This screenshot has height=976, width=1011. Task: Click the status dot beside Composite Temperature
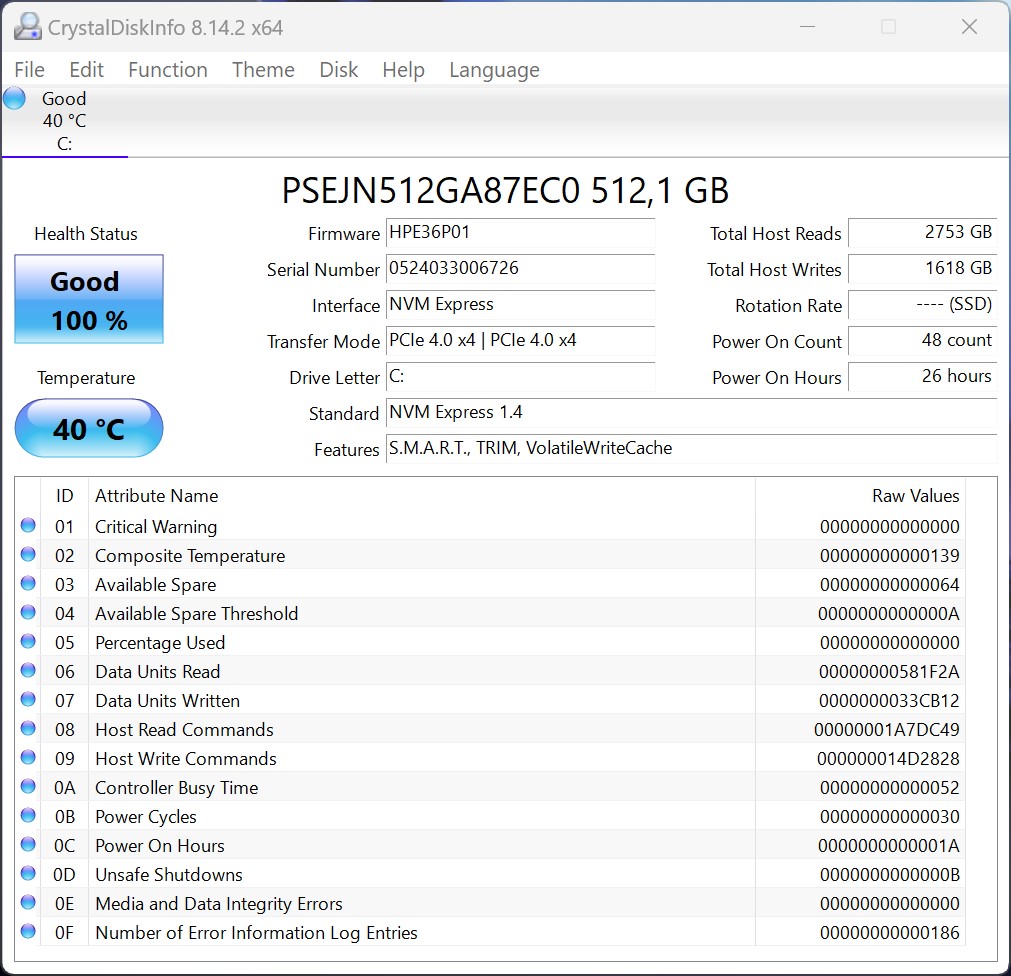[28, 555]
